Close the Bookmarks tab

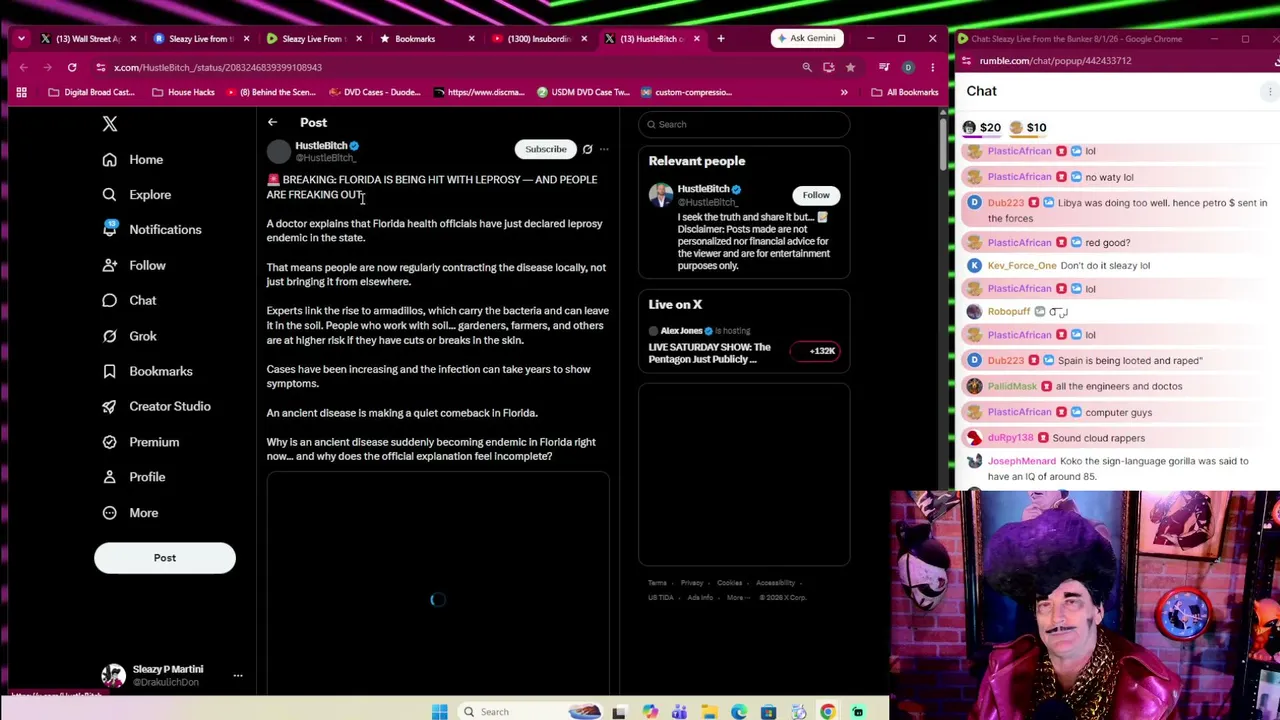pyautogui.click(x=472, y=39)
